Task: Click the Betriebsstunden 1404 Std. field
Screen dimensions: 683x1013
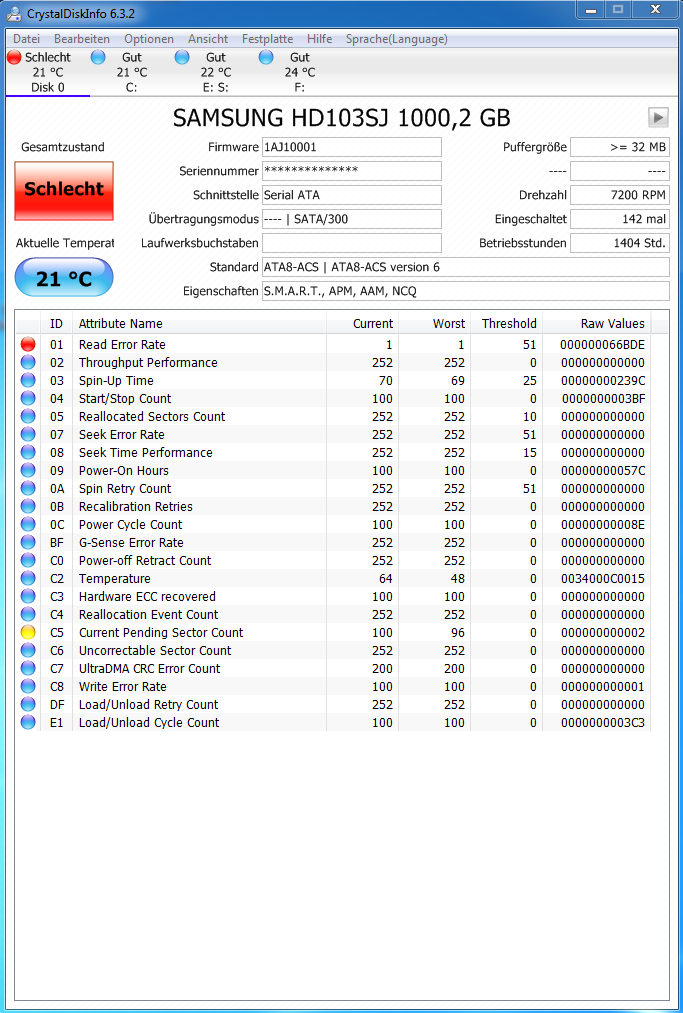Action: pyautogui.click(x=620, y=243)
